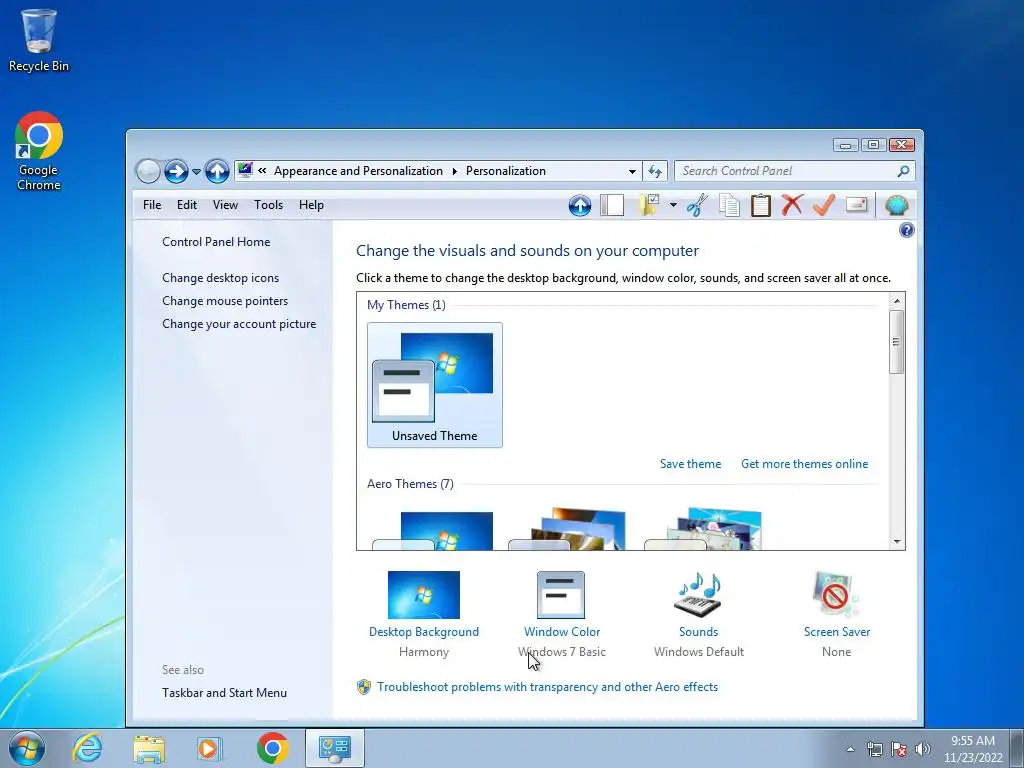The width and height of the screenshot is (1024, 768).
Task: Expand the arrow after Appearance and Personalization
Action: 455,171
